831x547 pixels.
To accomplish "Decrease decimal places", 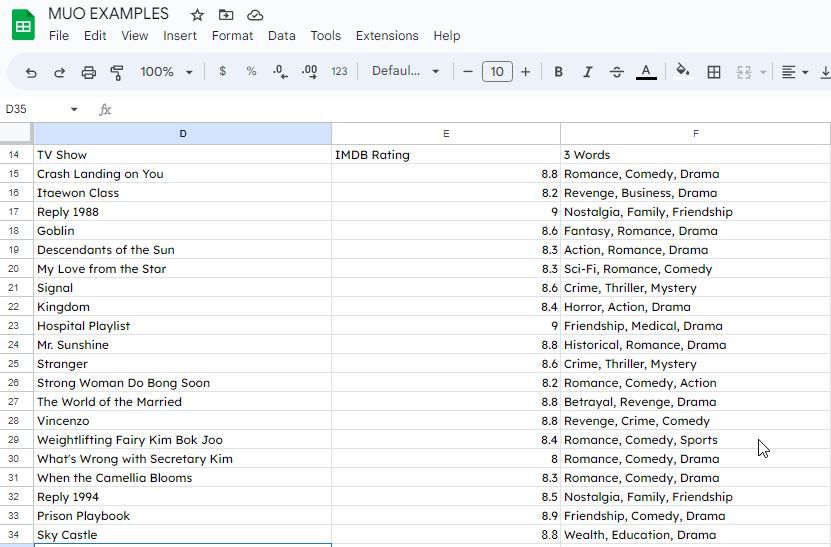I will 280,72.
